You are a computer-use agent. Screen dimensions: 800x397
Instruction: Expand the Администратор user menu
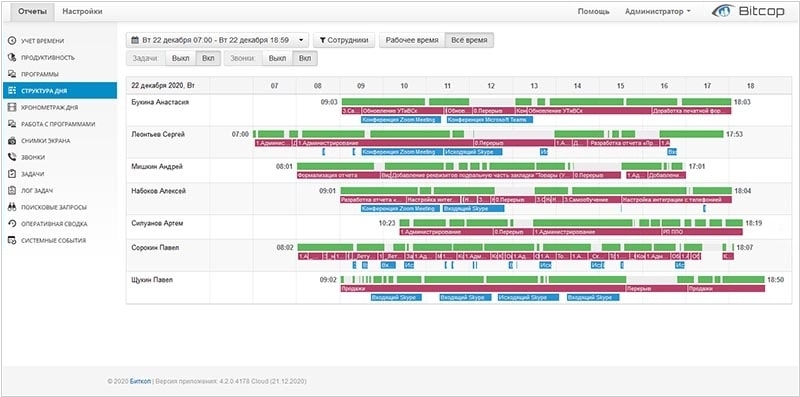658,12
